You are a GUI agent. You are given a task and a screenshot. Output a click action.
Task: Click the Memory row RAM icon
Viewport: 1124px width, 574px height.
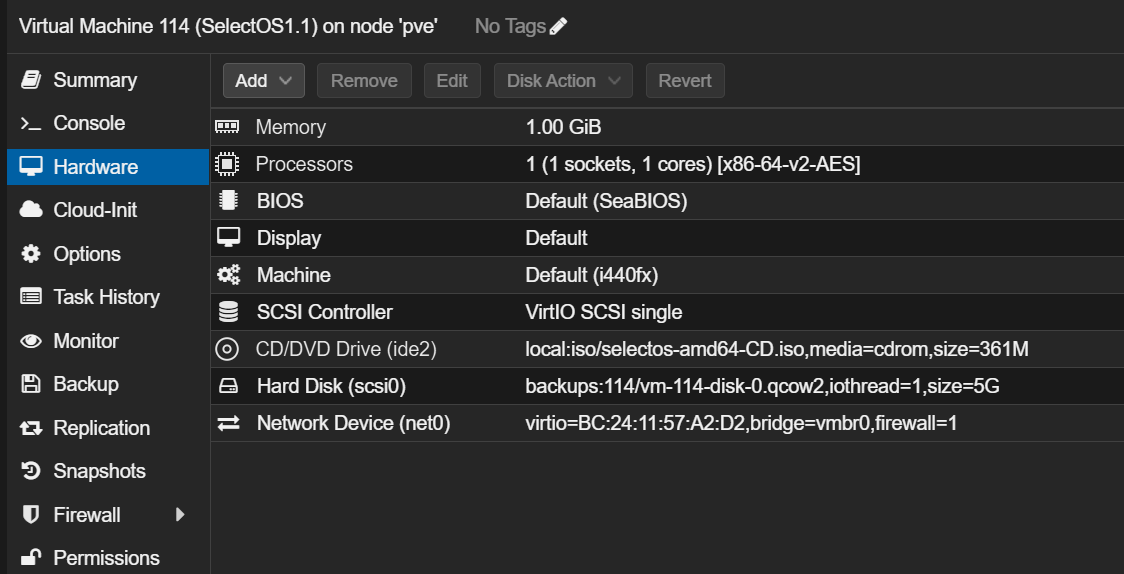[228, 127]
